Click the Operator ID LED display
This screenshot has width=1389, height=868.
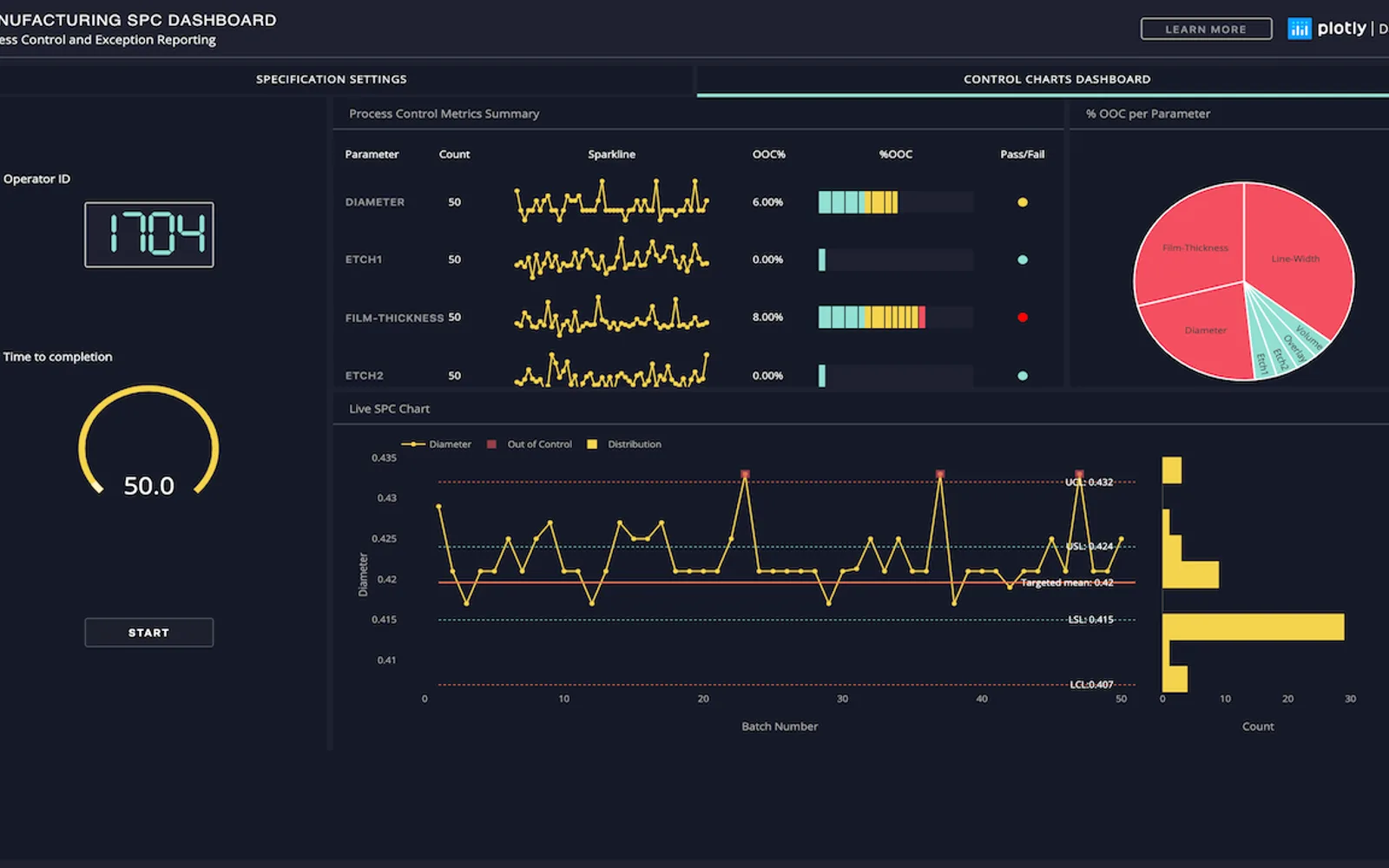(x=149, y=234)
